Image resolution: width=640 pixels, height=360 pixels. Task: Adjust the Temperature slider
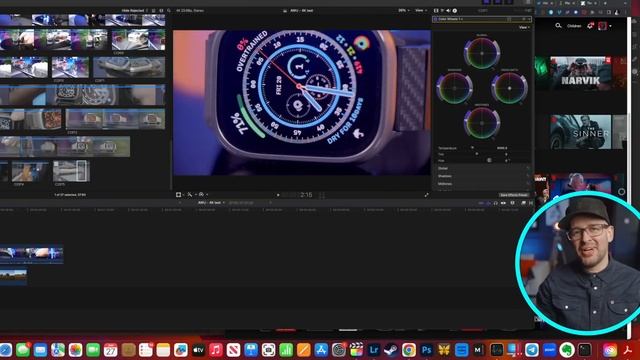coord(472,148)
